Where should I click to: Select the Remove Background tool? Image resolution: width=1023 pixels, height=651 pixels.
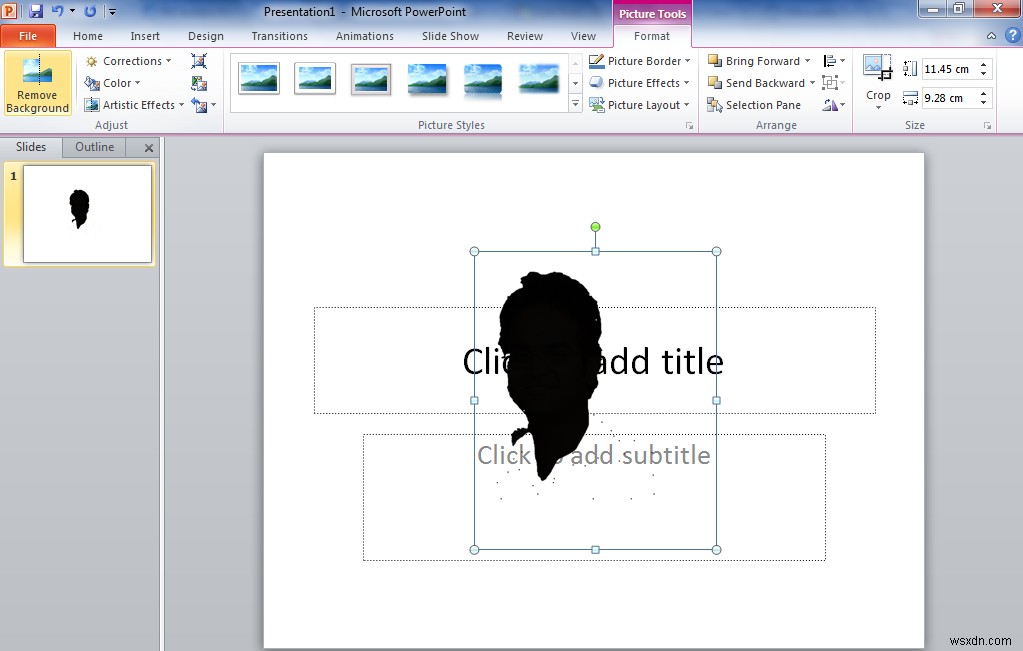[37, 83]
